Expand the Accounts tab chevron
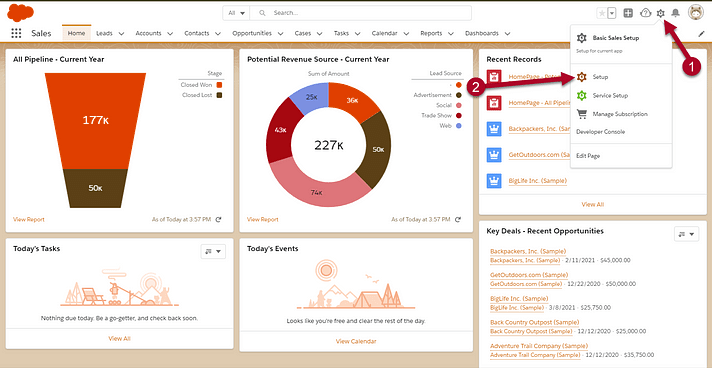The image size is (712, 368). point(170,34)
